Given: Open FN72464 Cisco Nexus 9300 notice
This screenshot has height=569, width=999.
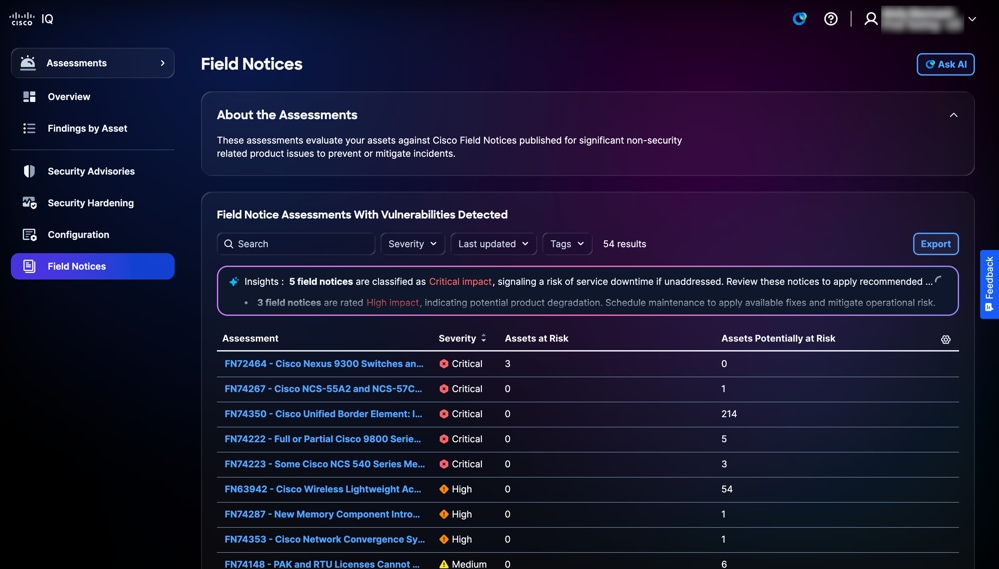Looking at the screenshot, I should pyautogui.click(x=324, y=364).
